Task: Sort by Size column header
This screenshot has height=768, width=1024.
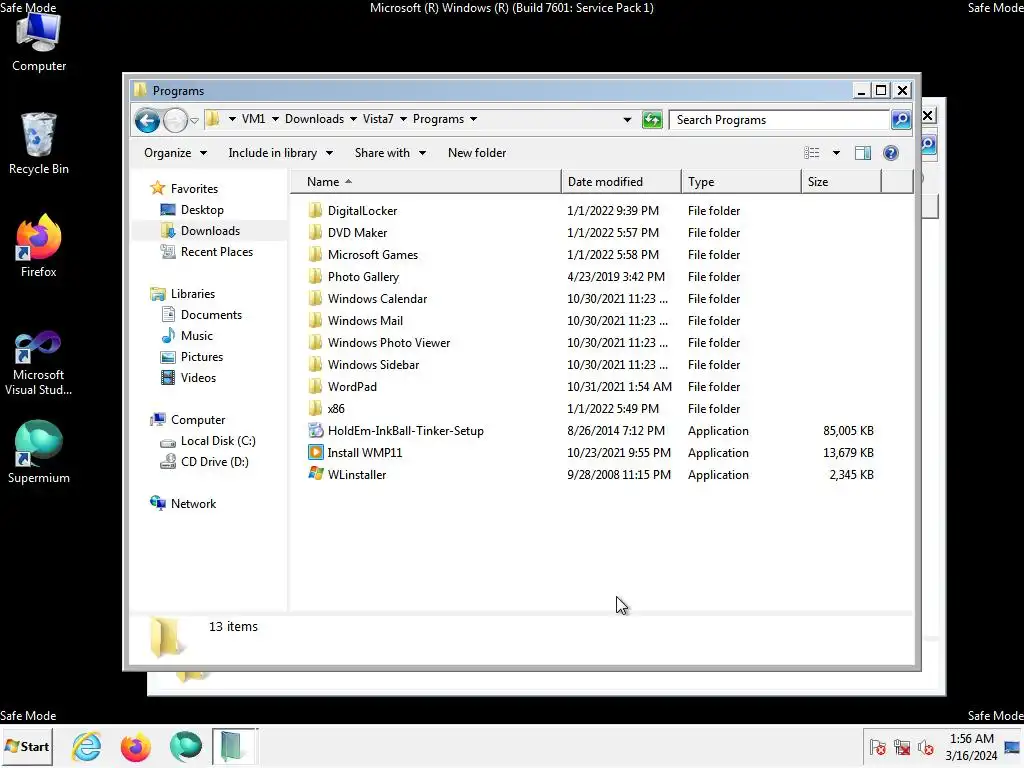Action: (x=841, y=182)
